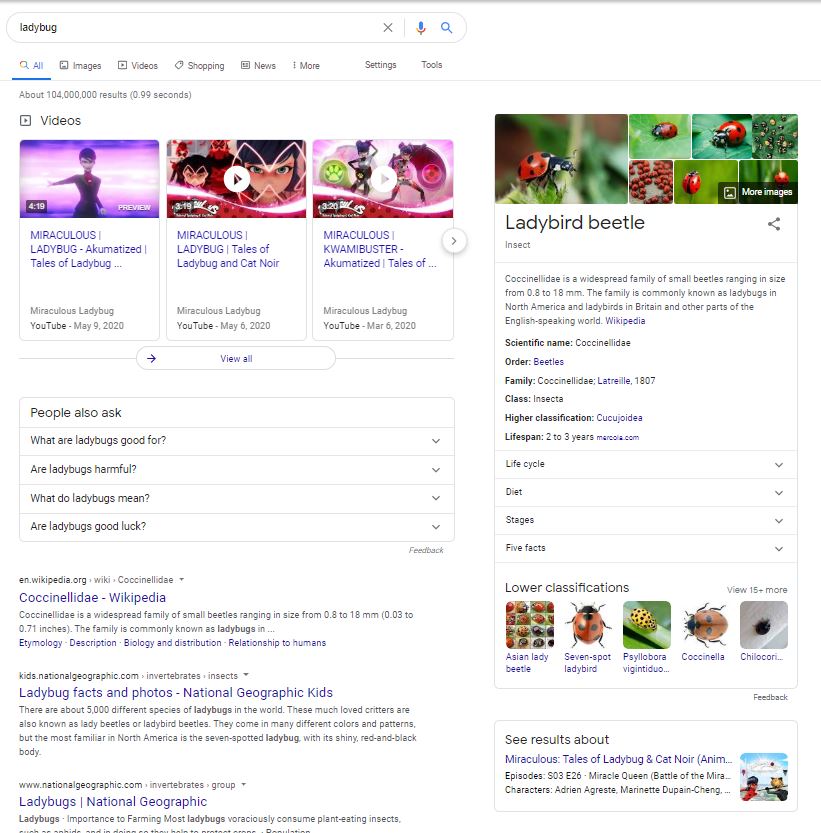Expand the Life cycle section
Image resolution: width=821 pixels, height=833 pixels.
click(646, 464)
